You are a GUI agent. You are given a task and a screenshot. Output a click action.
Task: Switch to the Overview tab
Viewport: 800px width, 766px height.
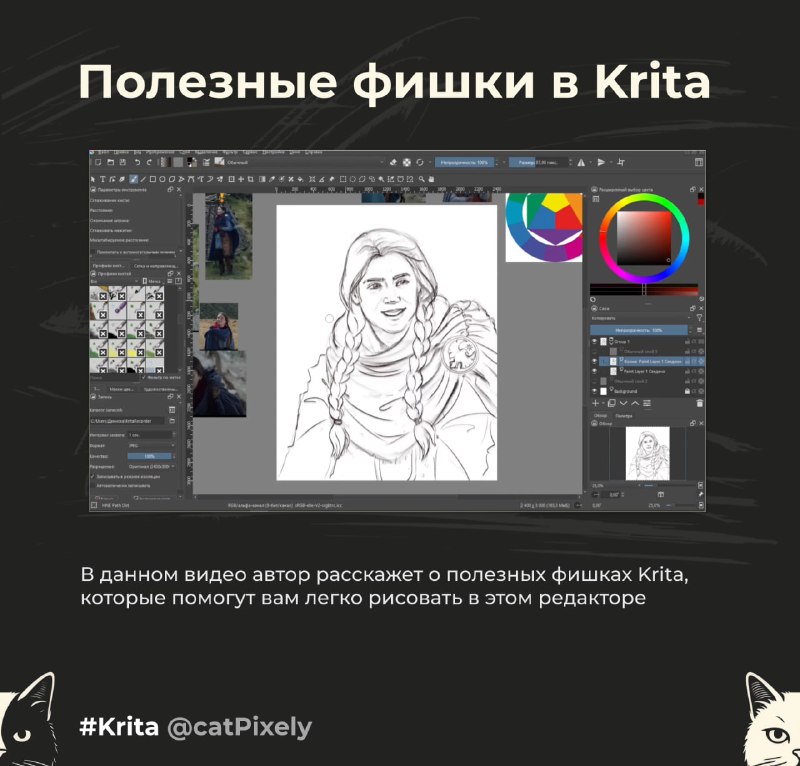tap(601, 416)
